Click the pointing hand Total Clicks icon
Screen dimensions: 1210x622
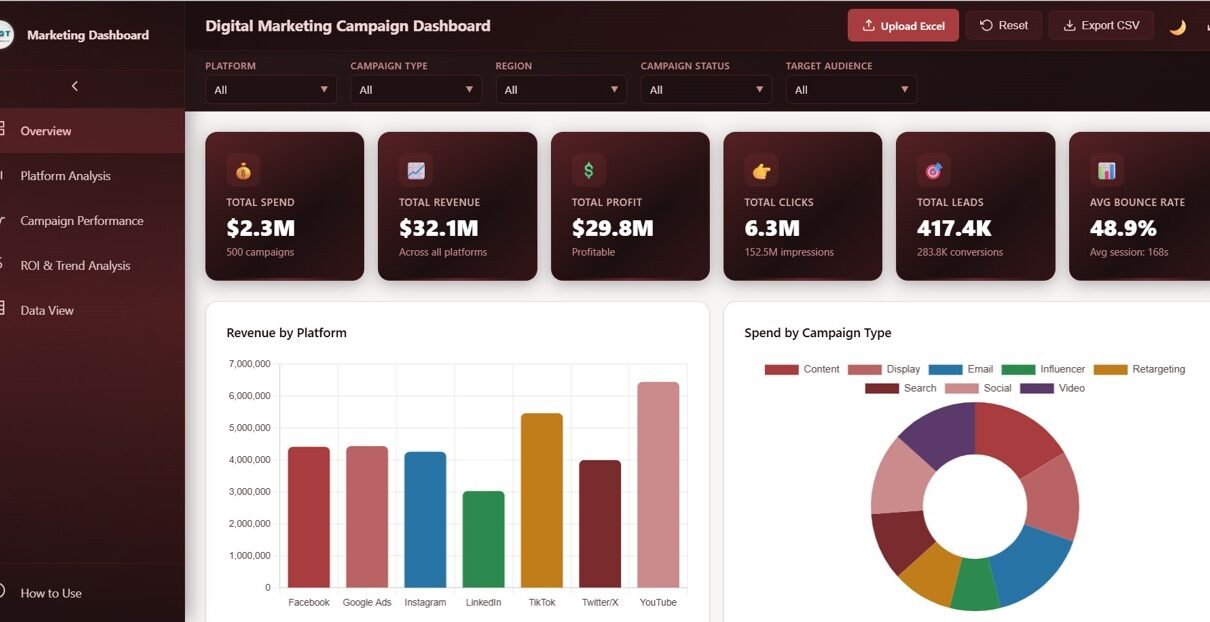[x=761, y=171]
